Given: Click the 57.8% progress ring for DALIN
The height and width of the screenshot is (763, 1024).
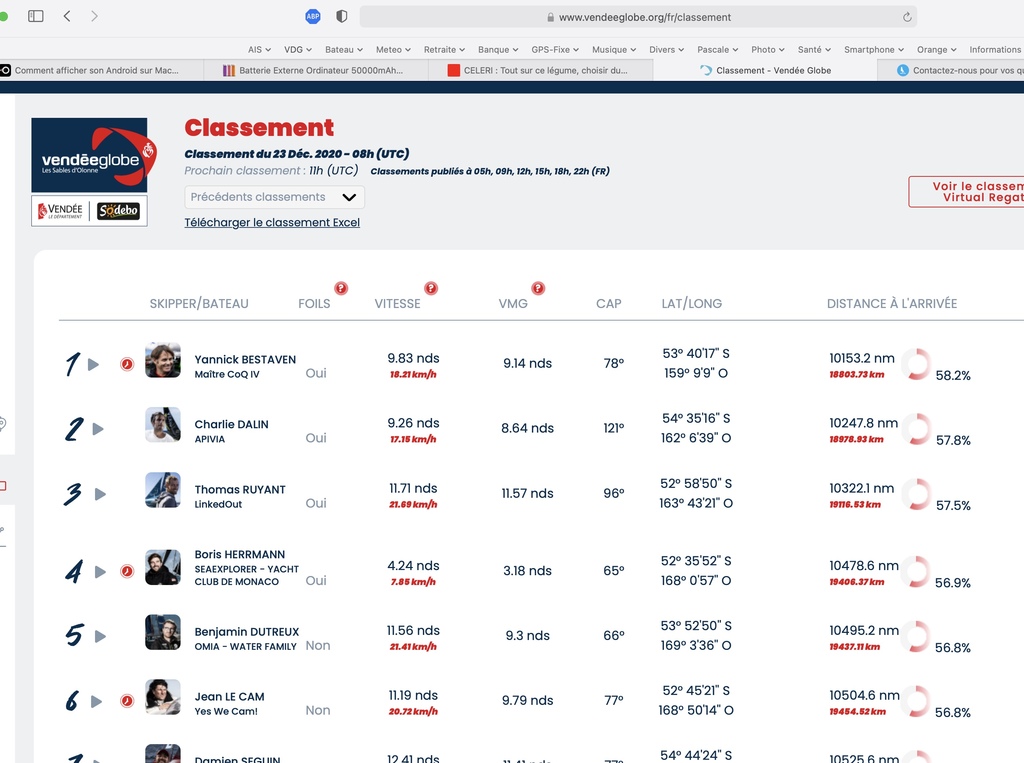Looking at the screenshot, I should coord(916,429).
